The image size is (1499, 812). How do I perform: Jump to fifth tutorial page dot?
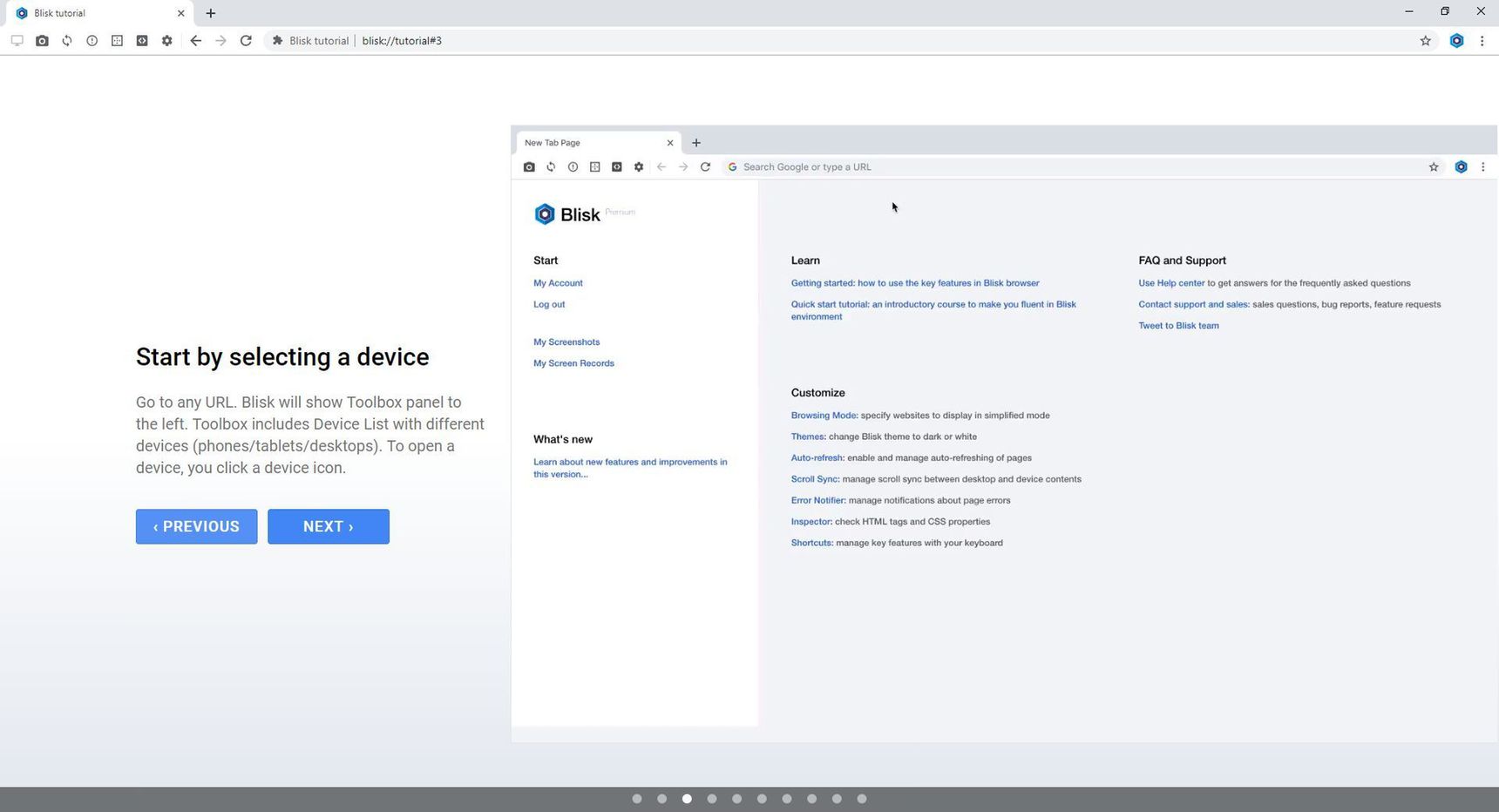pos(737,799)
